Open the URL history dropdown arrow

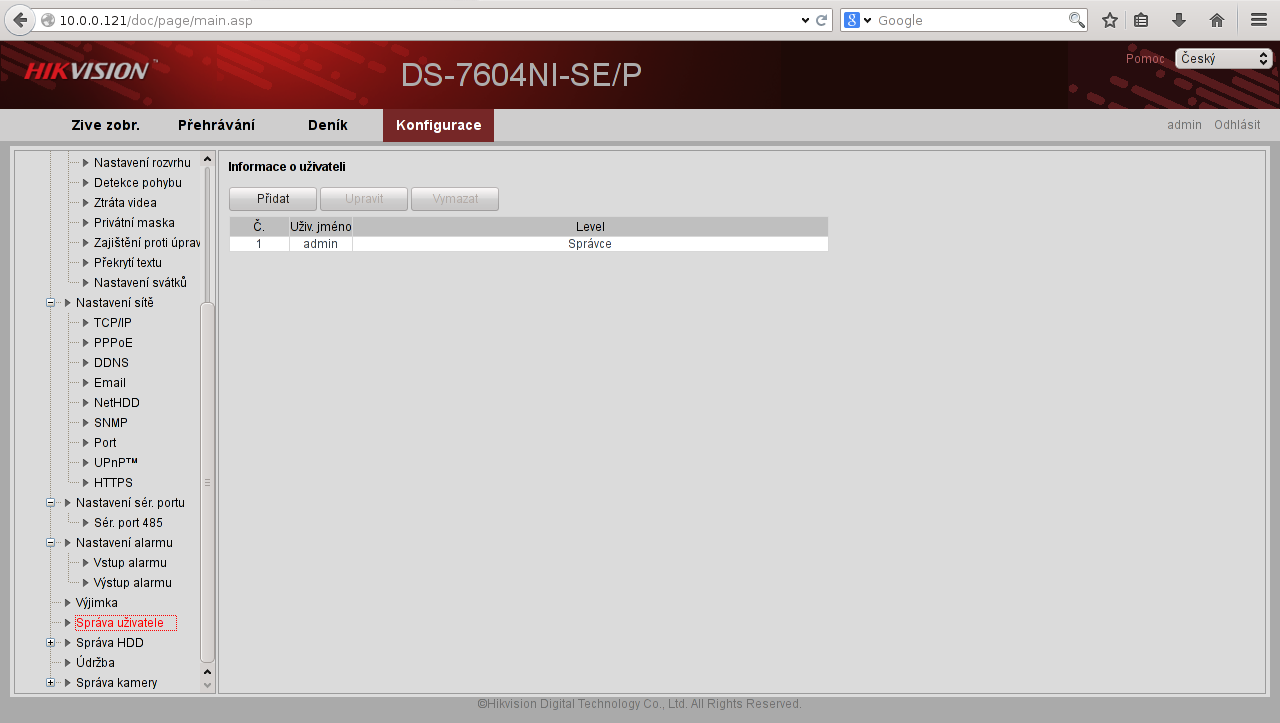pos(806,20)
